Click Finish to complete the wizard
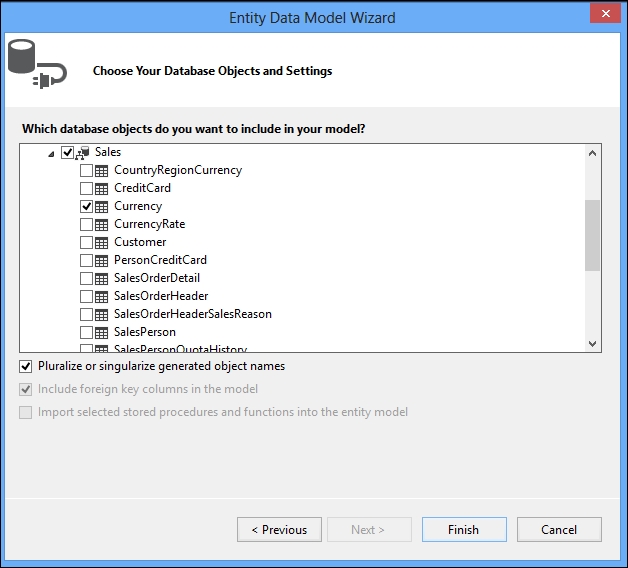This screenshot has width=628, height=568. click(464, 530)
